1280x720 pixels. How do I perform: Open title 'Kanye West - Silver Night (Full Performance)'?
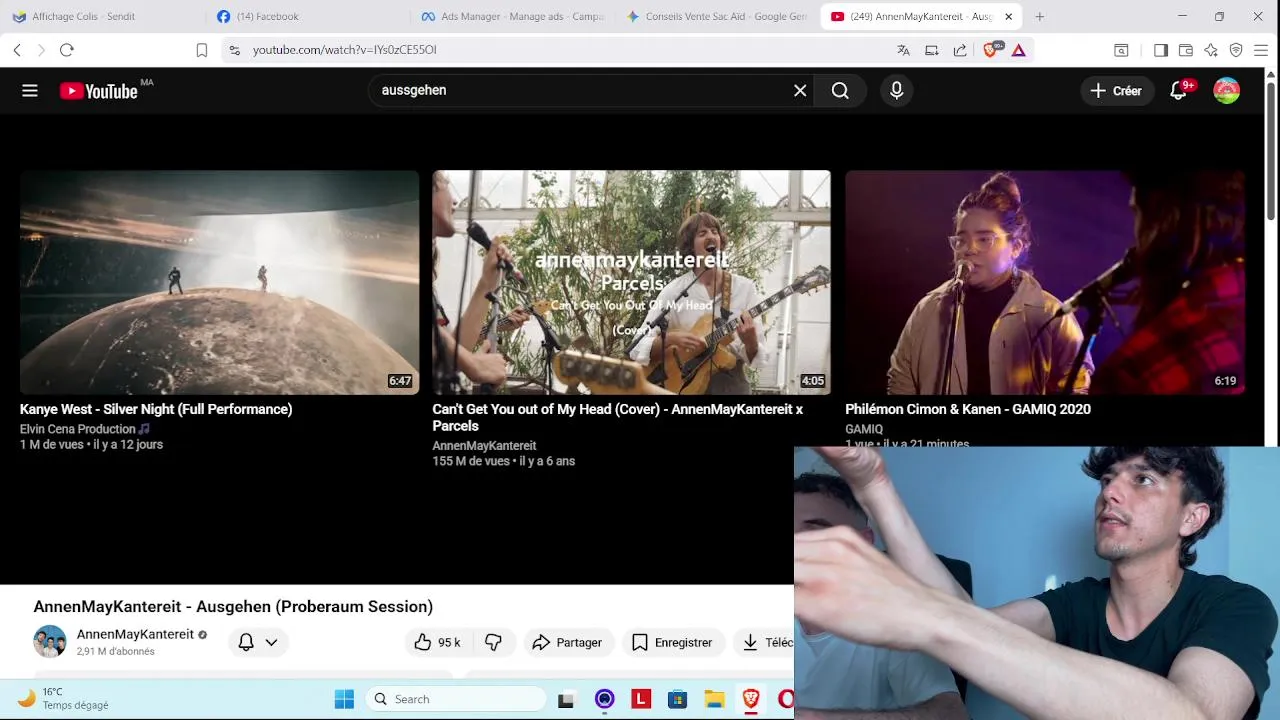(x=156, y=409)
